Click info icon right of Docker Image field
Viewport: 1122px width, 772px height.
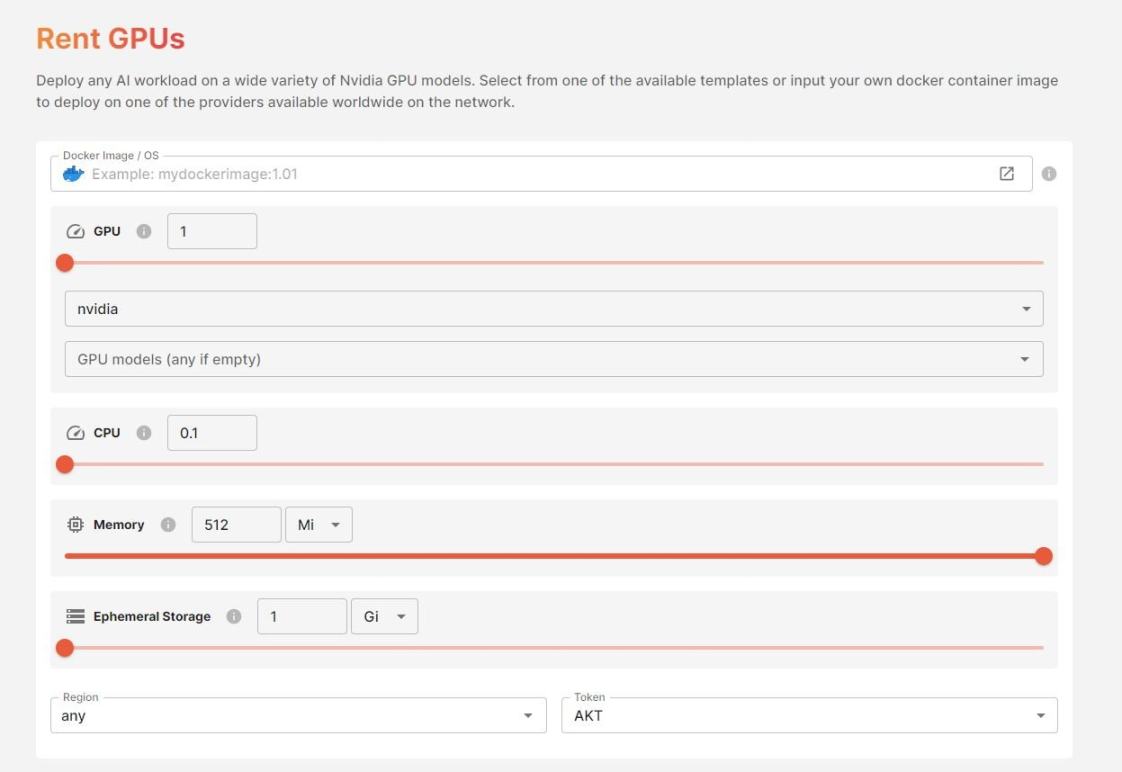(x=1049, y=173)
